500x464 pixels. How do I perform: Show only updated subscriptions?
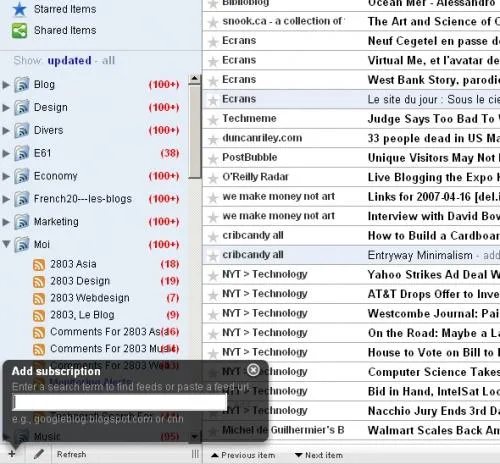pos(69,61)
